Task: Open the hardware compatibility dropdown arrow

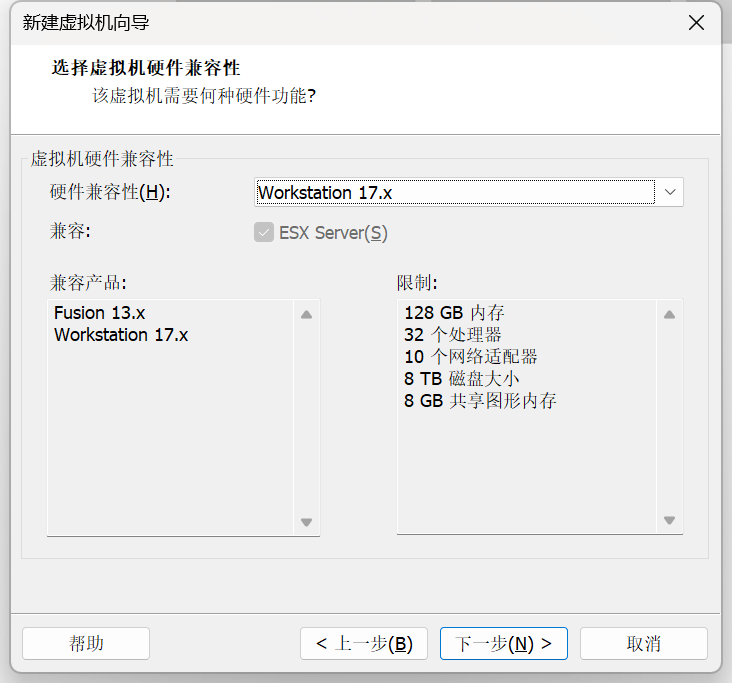Action: coord(670,192)
